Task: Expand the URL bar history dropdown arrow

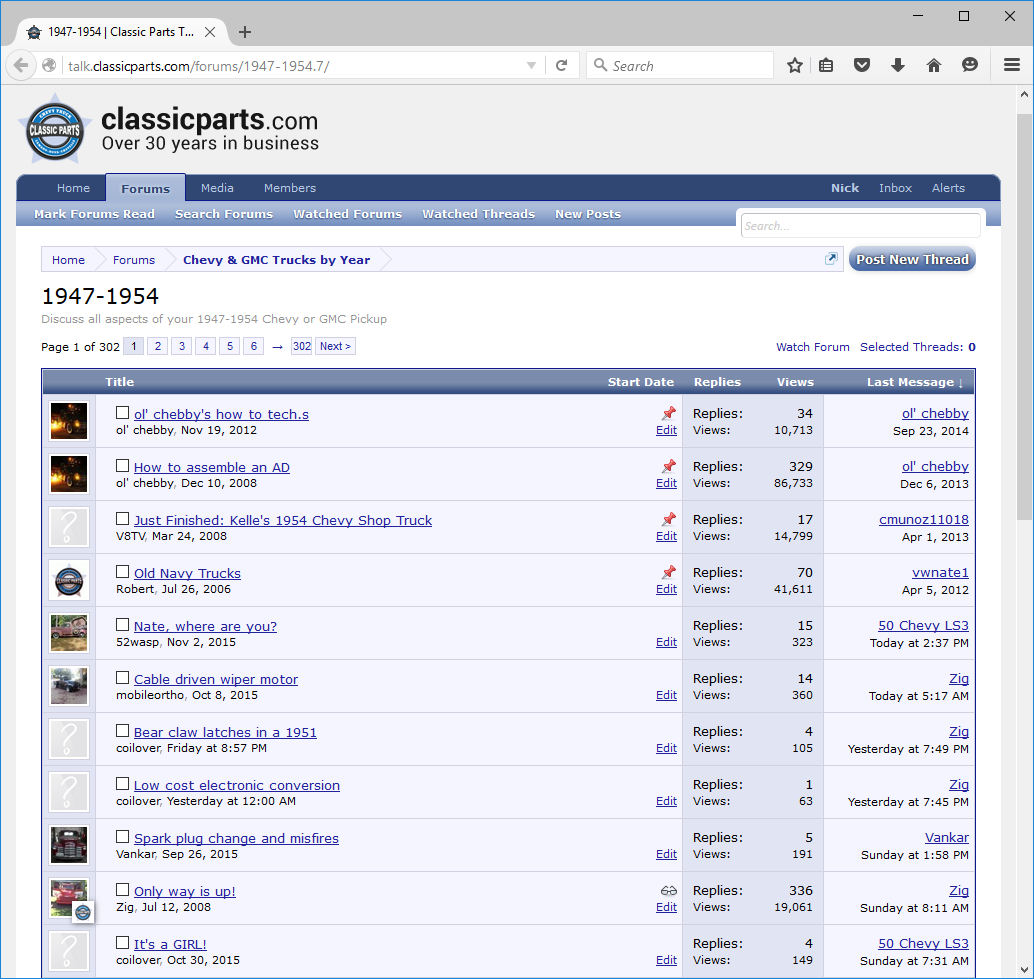Action: (531, 66)
